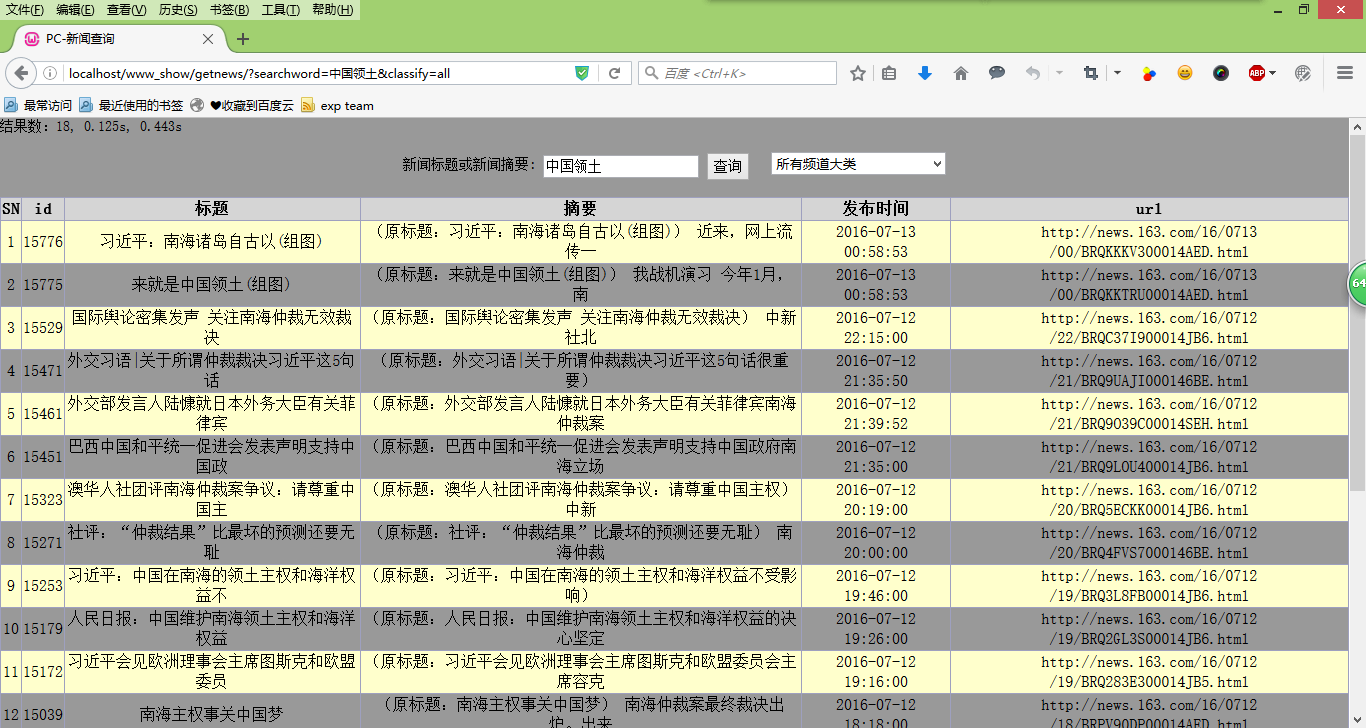The image size is (1366, 728).
Task: Reload page using the refresh icon
Action: [x=615, y=73]
